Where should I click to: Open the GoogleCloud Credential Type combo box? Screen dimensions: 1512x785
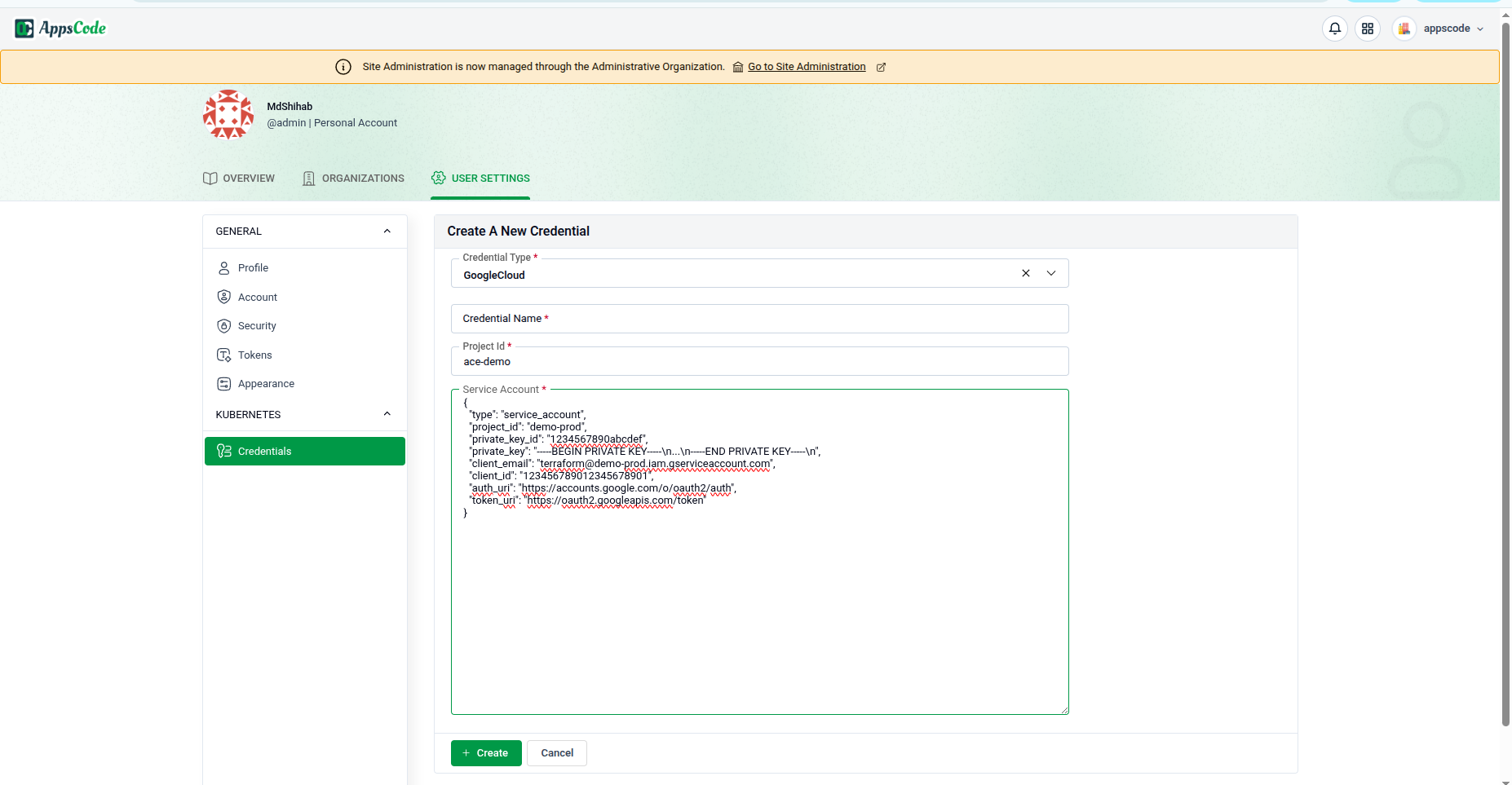(760, 274)
